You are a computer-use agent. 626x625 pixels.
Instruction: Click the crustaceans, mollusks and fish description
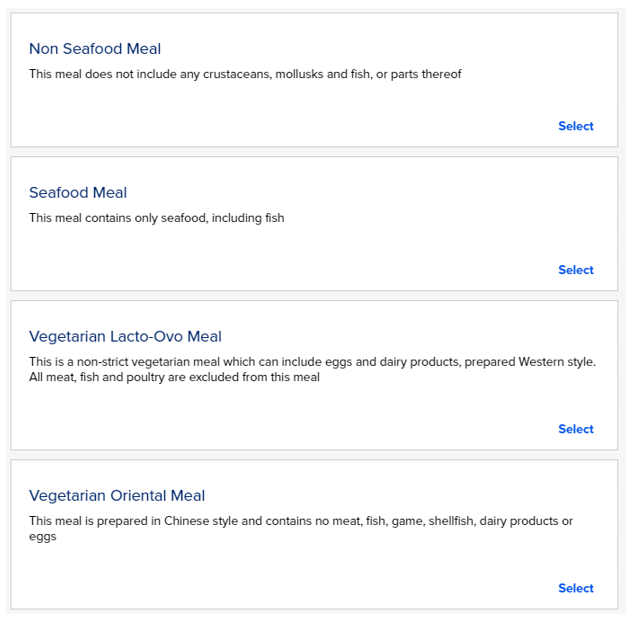[x=245, y=74]
